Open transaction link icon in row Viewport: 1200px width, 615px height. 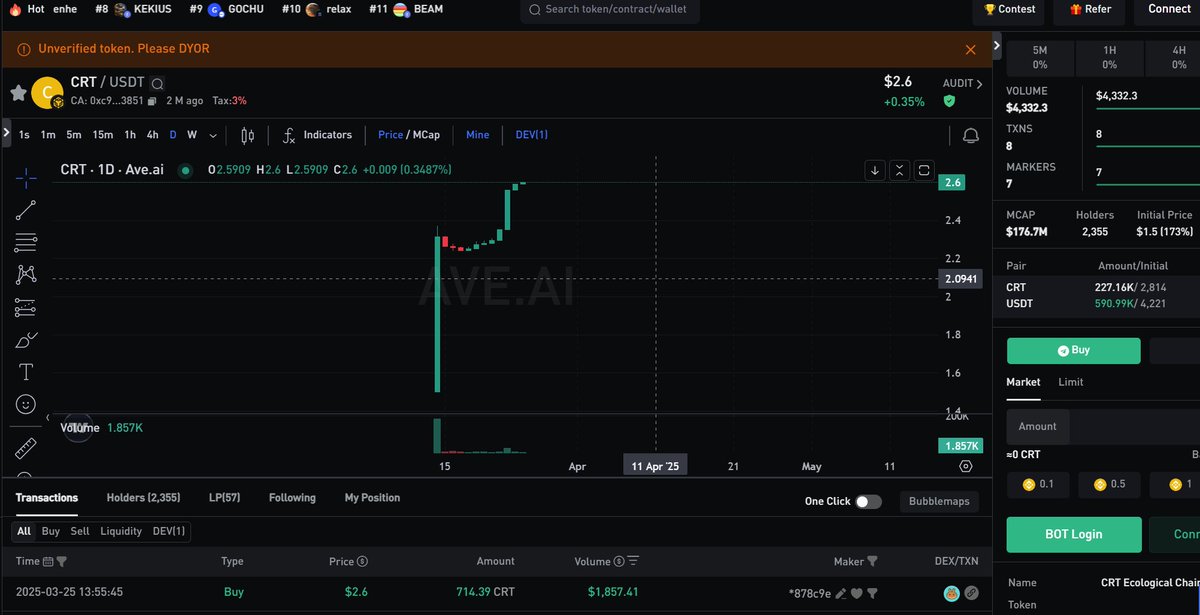[971, 593]
